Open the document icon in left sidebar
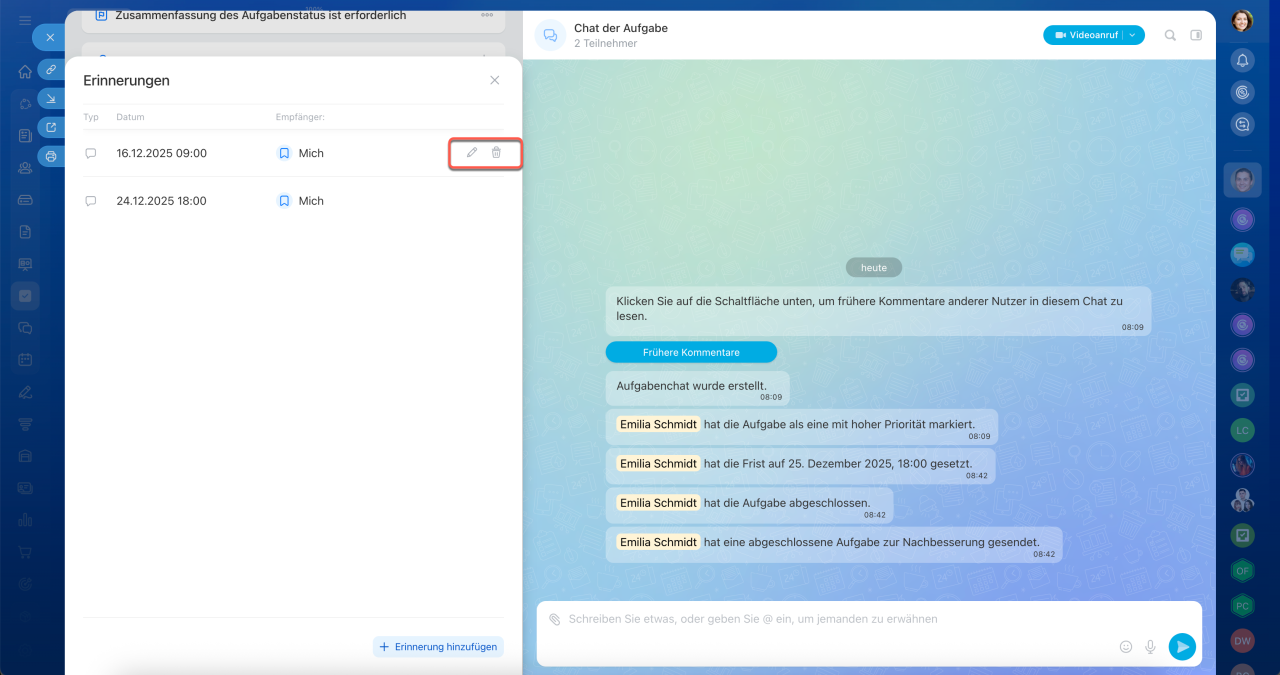 point(25,231)
